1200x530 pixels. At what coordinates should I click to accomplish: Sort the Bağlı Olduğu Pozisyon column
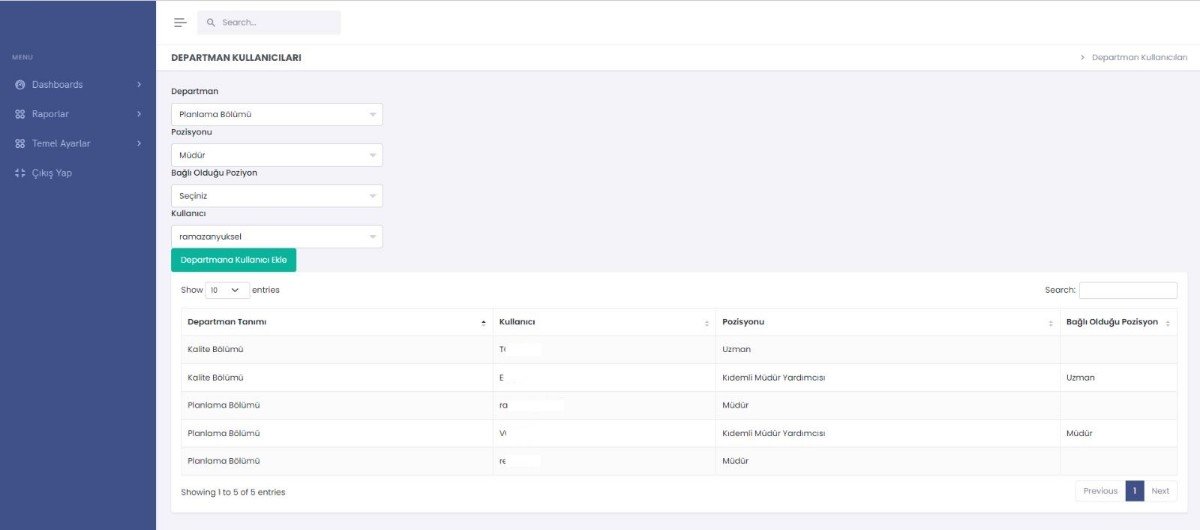[x=1167, y=323]
